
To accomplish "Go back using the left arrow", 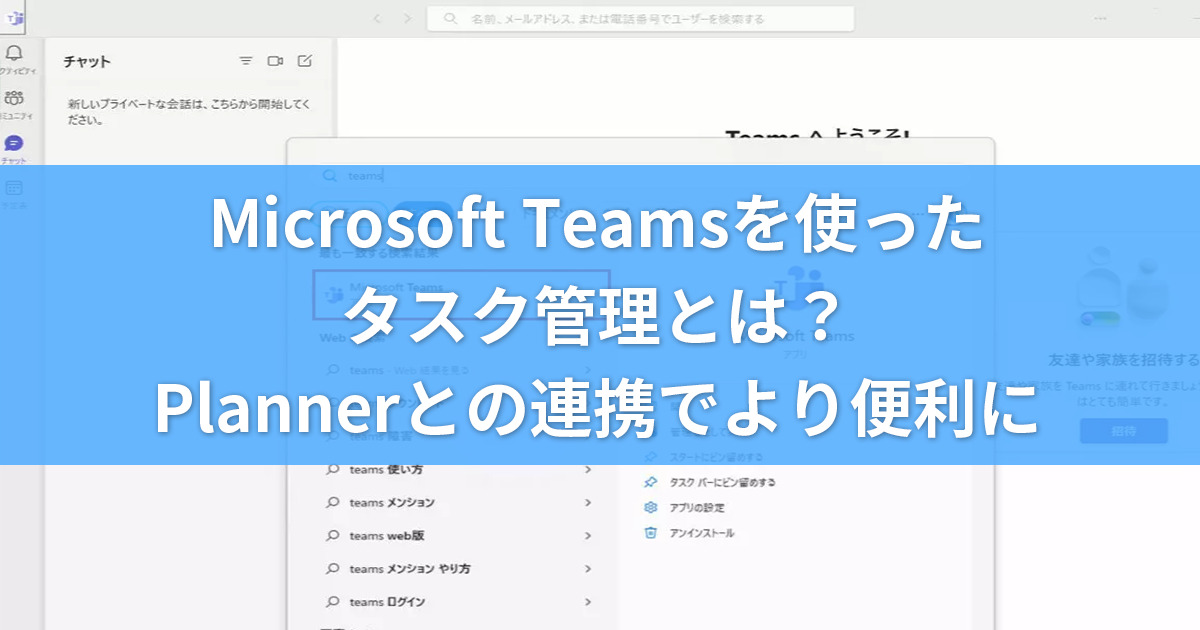I will point(377,18).
